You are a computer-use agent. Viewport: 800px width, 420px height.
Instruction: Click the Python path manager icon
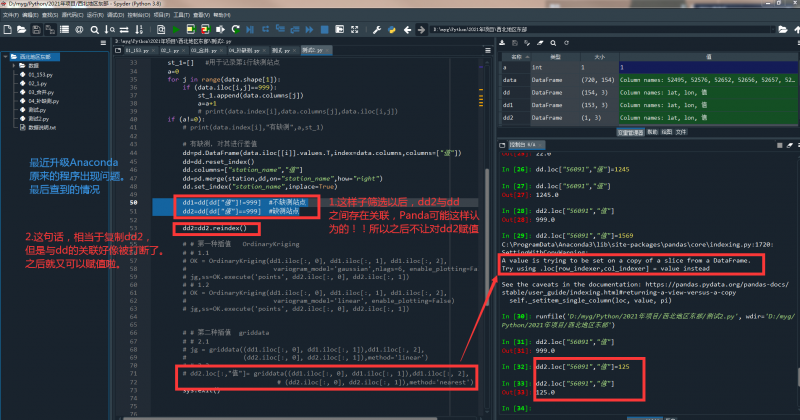click(392, 30)
